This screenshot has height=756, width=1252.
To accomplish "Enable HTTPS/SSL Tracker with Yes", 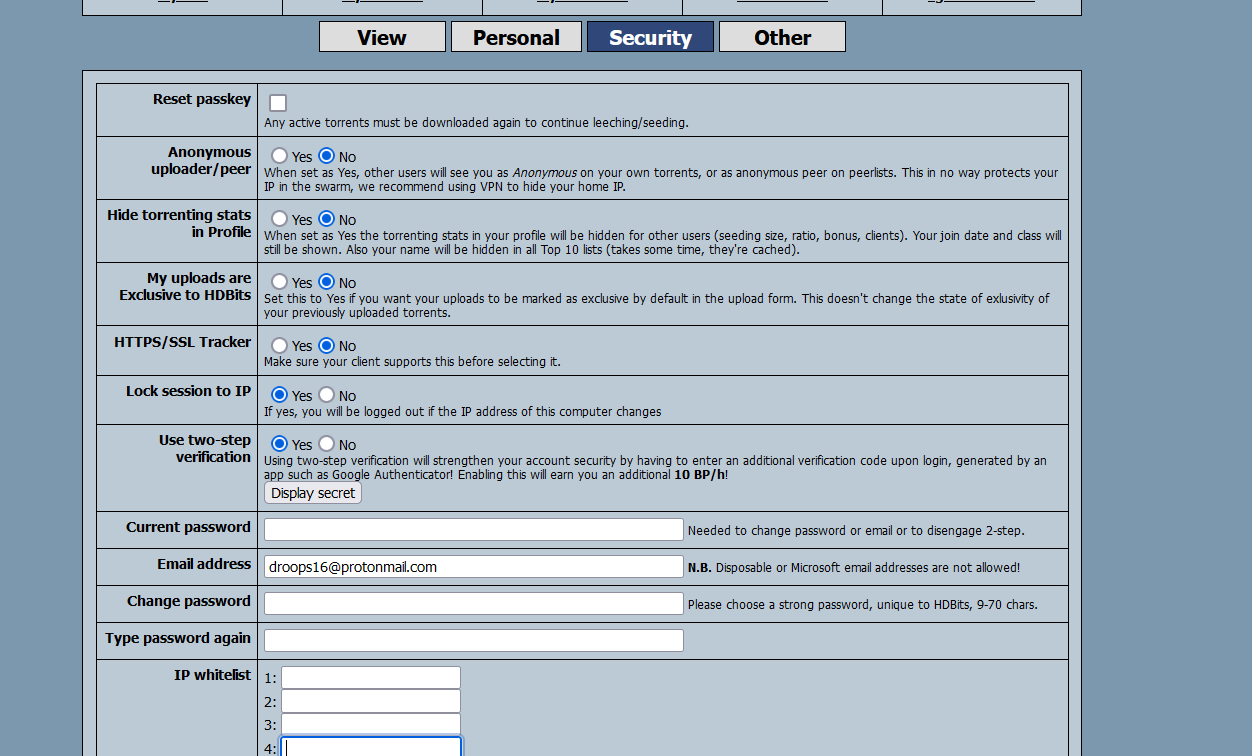I will click(x=280, y=345).
